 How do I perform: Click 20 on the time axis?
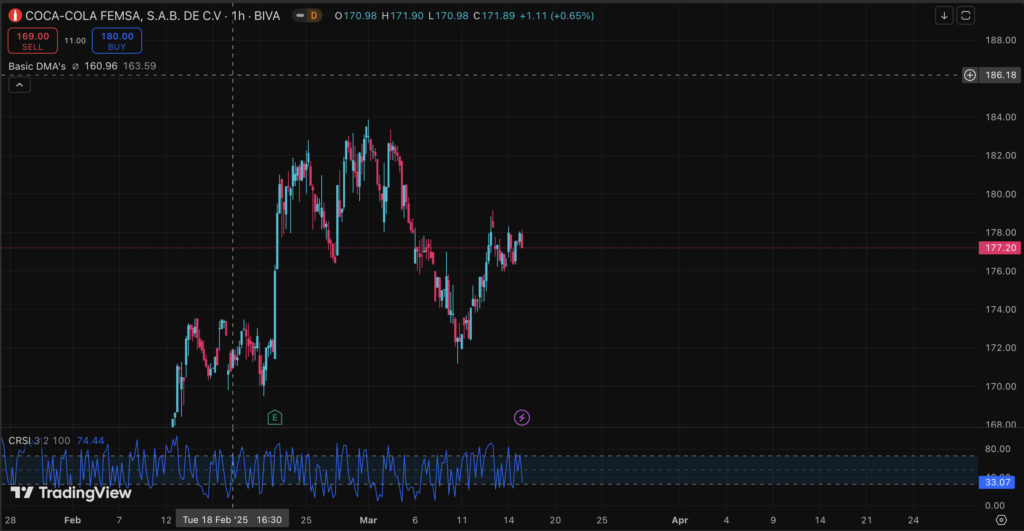tap(555, 520)
